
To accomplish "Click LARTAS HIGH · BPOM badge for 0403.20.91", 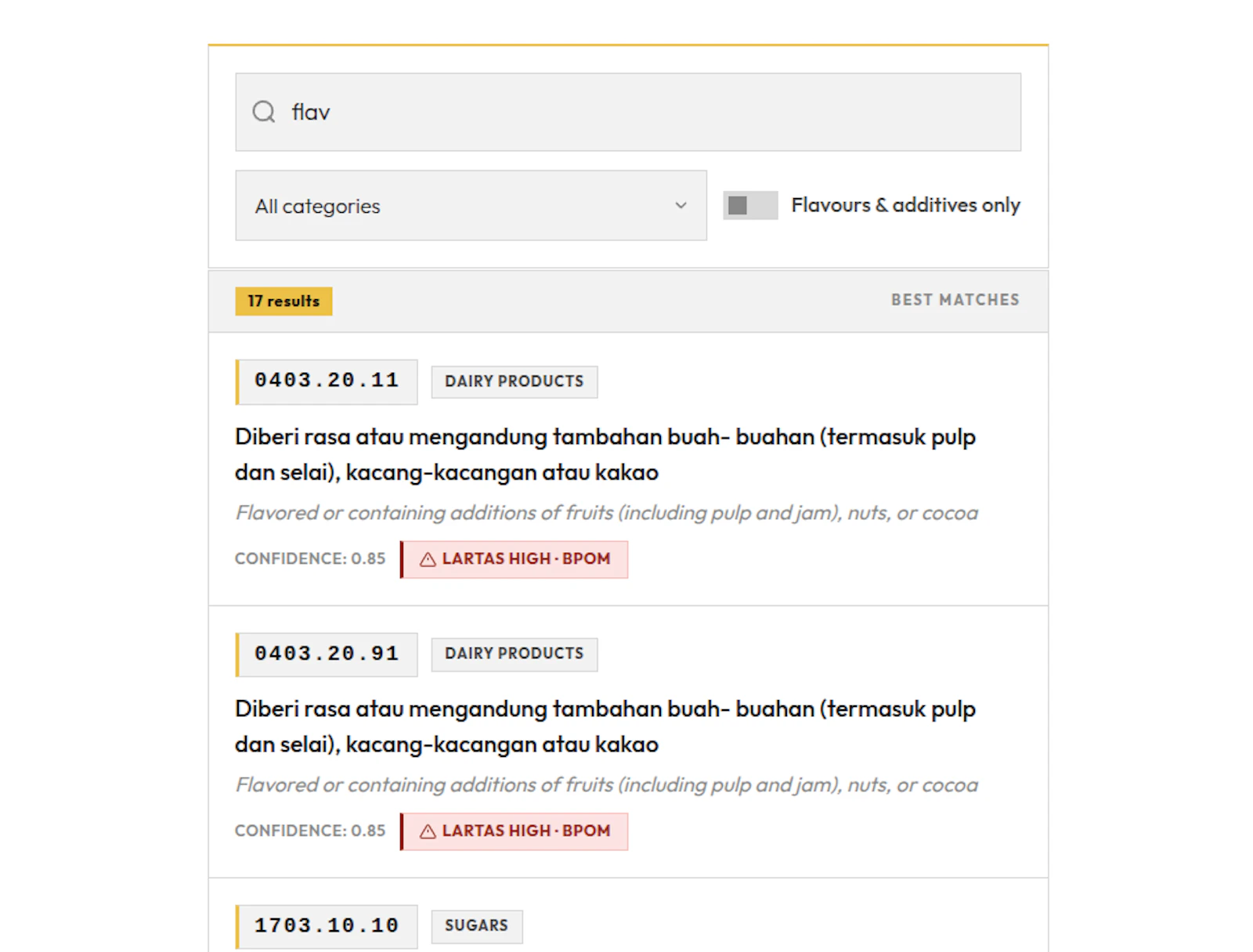I will click(515, 831).
